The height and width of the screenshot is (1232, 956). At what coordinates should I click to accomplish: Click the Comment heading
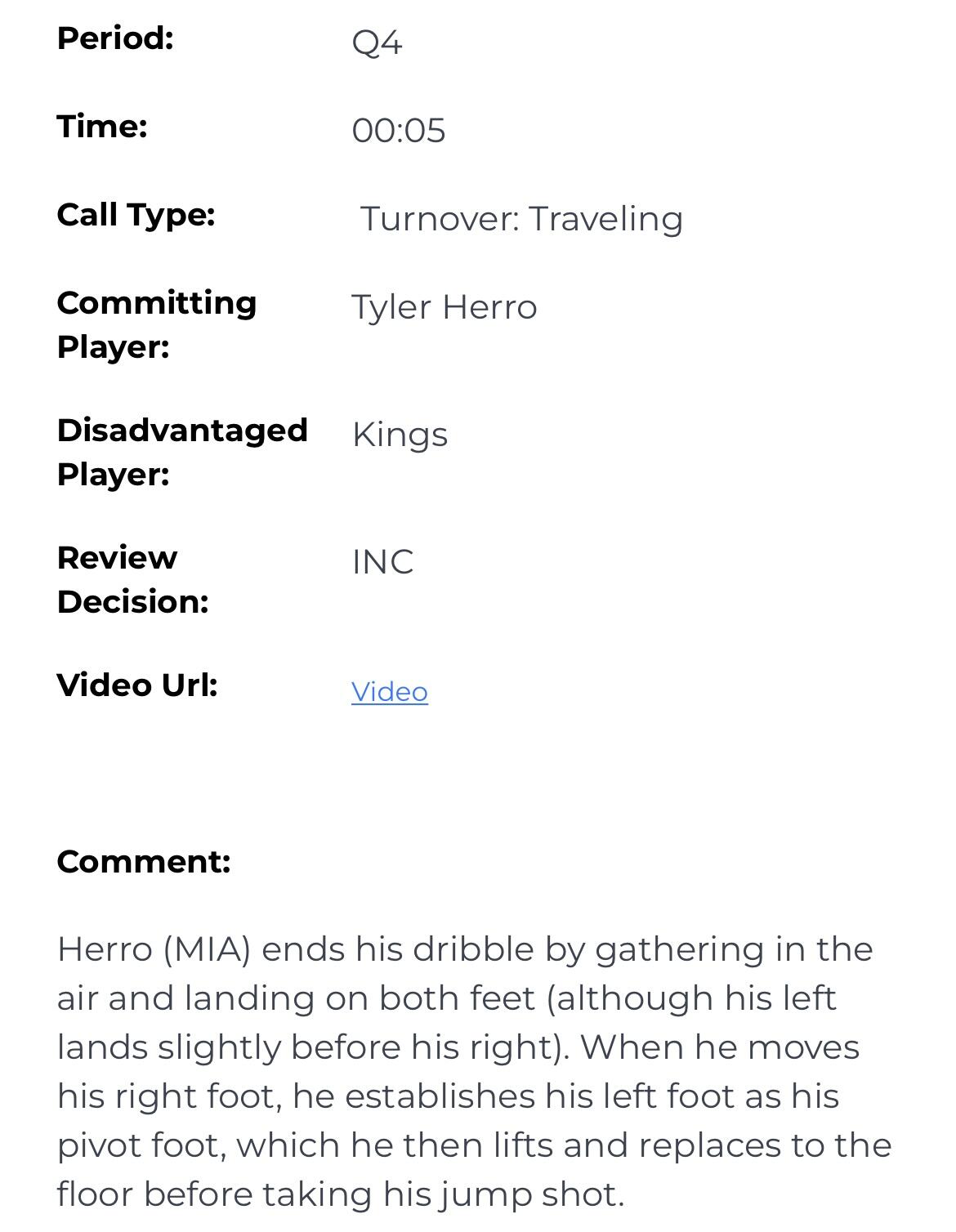pos(144,862)
